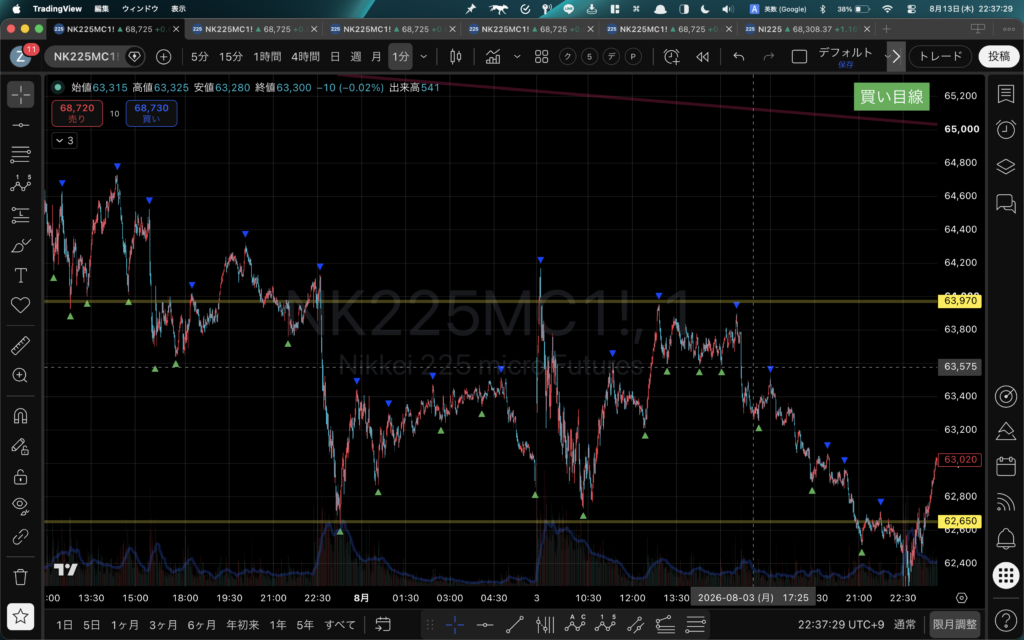Open the indicators menu

tap(493, 57)
